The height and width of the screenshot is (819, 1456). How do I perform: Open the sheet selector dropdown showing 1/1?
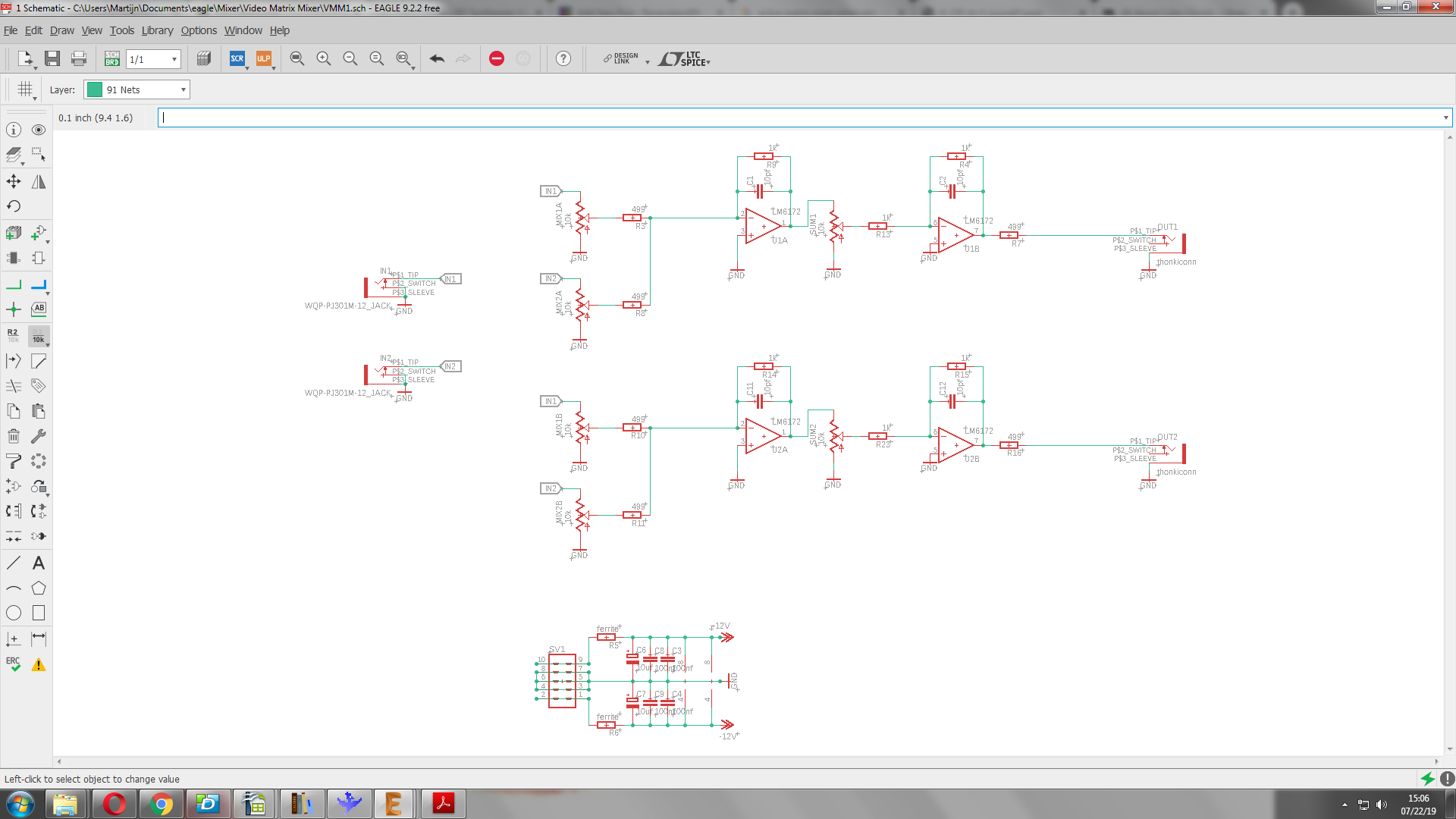point(153,59)
